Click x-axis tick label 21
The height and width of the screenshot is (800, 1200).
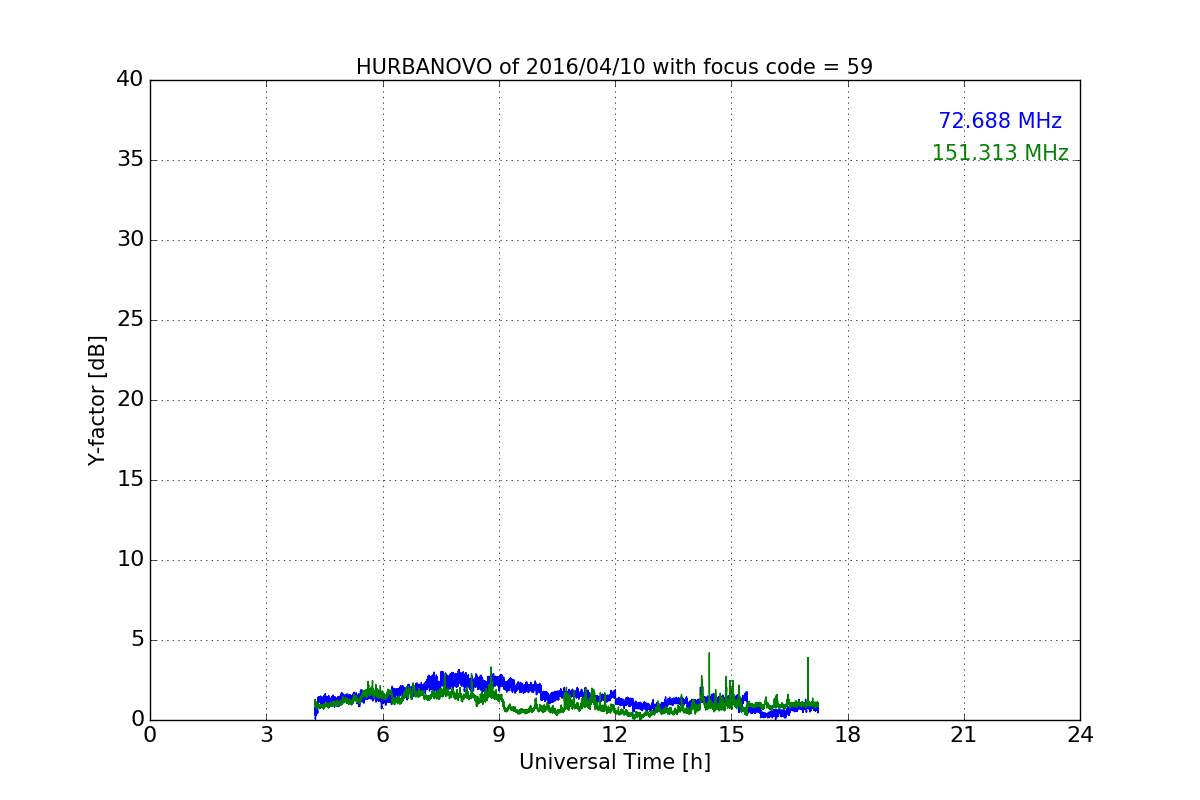coord(964,735)
